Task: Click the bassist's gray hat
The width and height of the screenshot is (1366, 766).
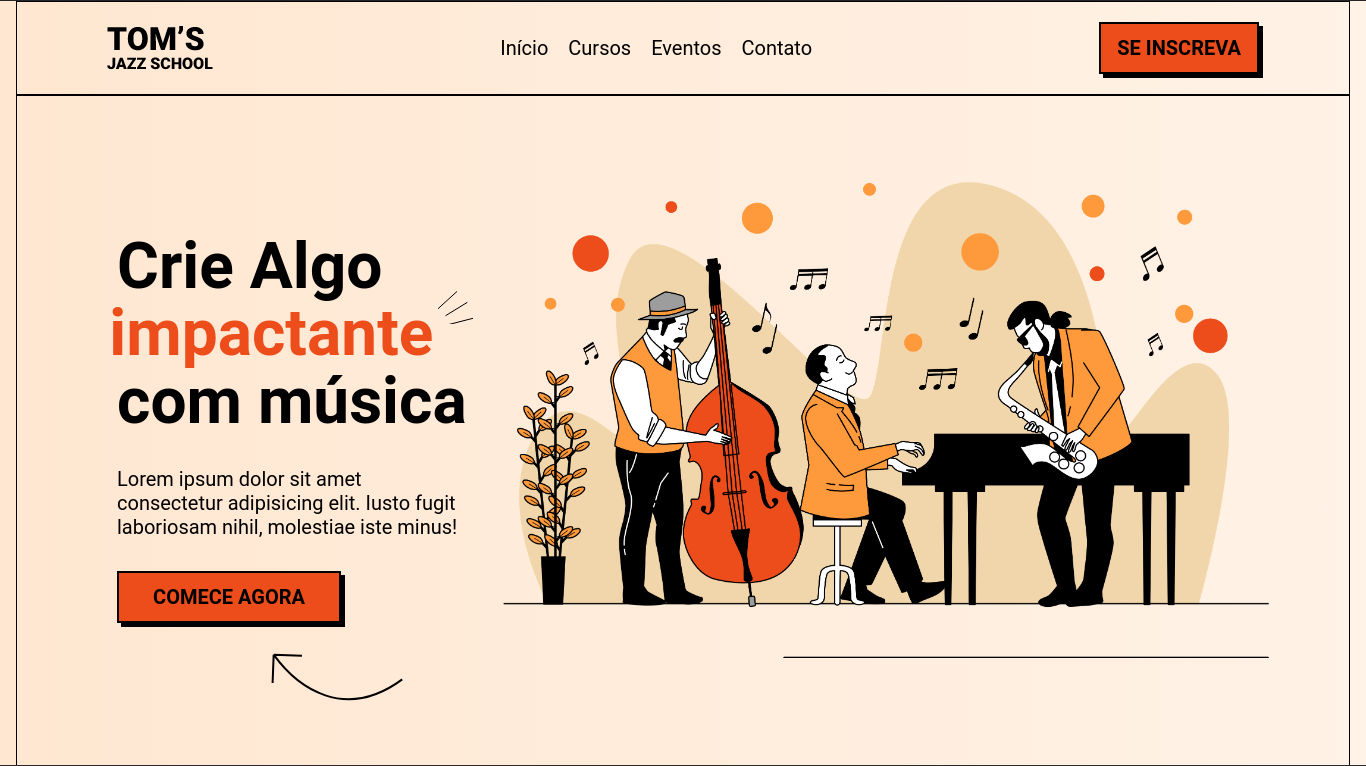Action: [x=667, y=306]
